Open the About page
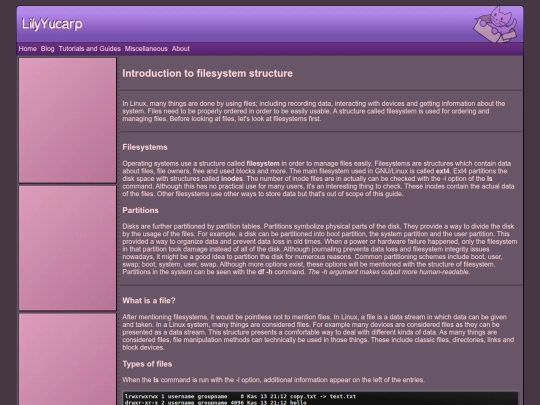The image size is (540, 405). coord(180,49)
